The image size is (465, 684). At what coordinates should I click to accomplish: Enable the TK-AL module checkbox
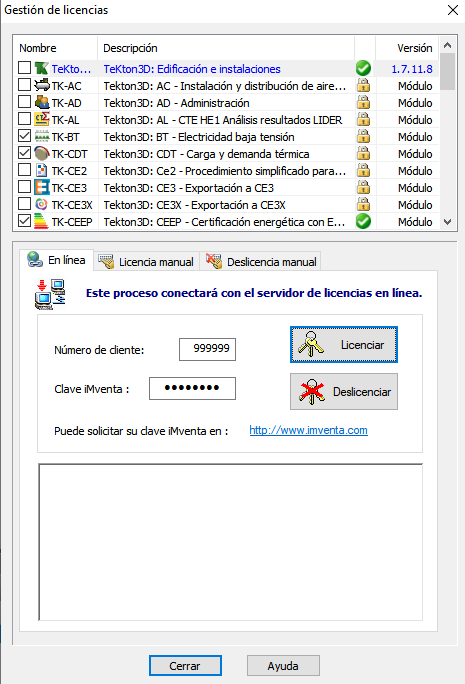click(x=24, y=119)
